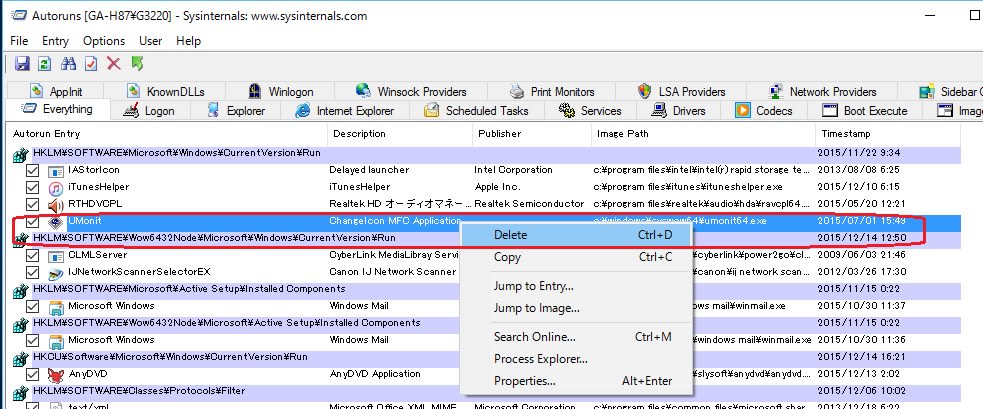Image resolution: width=983 pixels, height=409 pixels.
Task: Switch to the LSA Providers tab
Action: click(682, 92)
